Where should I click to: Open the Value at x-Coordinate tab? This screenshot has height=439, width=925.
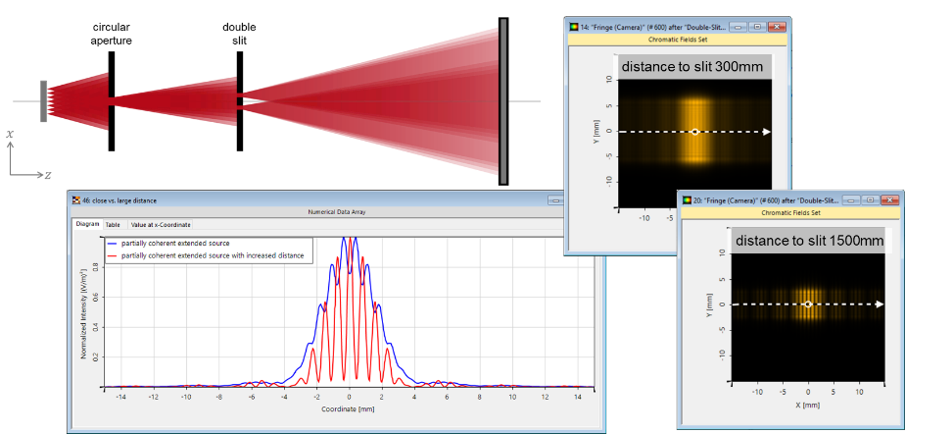tap(160, 225)
